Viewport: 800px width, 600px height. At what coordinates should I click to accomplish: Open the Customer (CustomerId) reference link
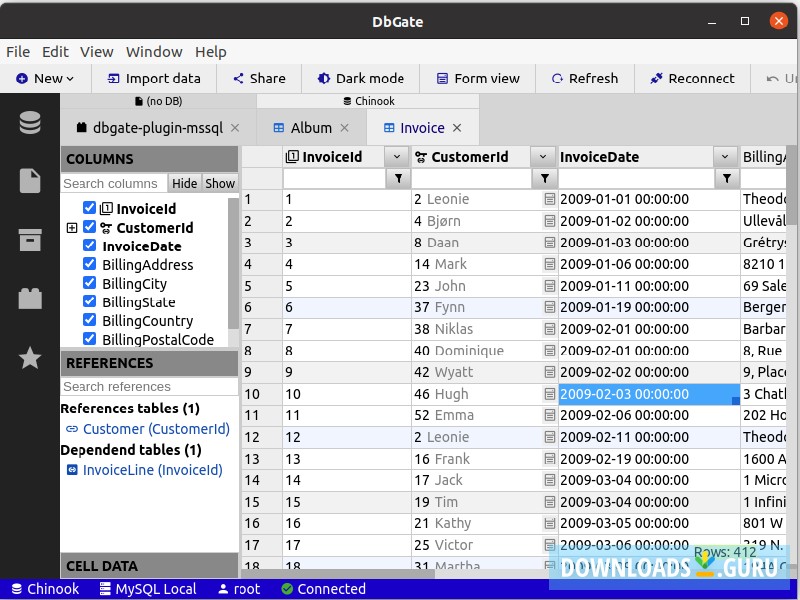pos(155,429)
